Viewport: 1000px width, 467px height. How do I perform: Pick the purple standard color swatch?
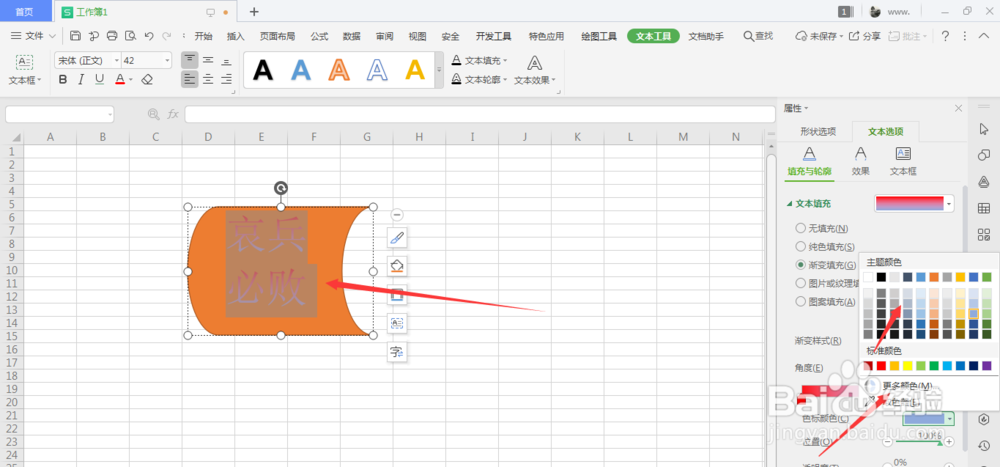(987, 366)
